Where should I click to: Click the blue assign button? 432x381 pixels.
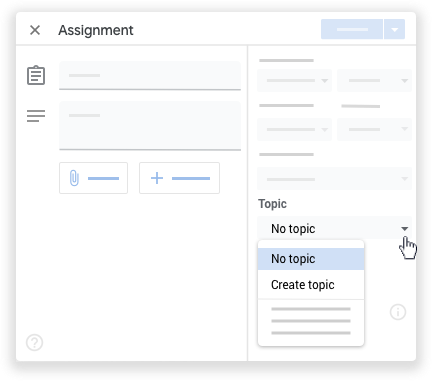[x=352, y=29]
